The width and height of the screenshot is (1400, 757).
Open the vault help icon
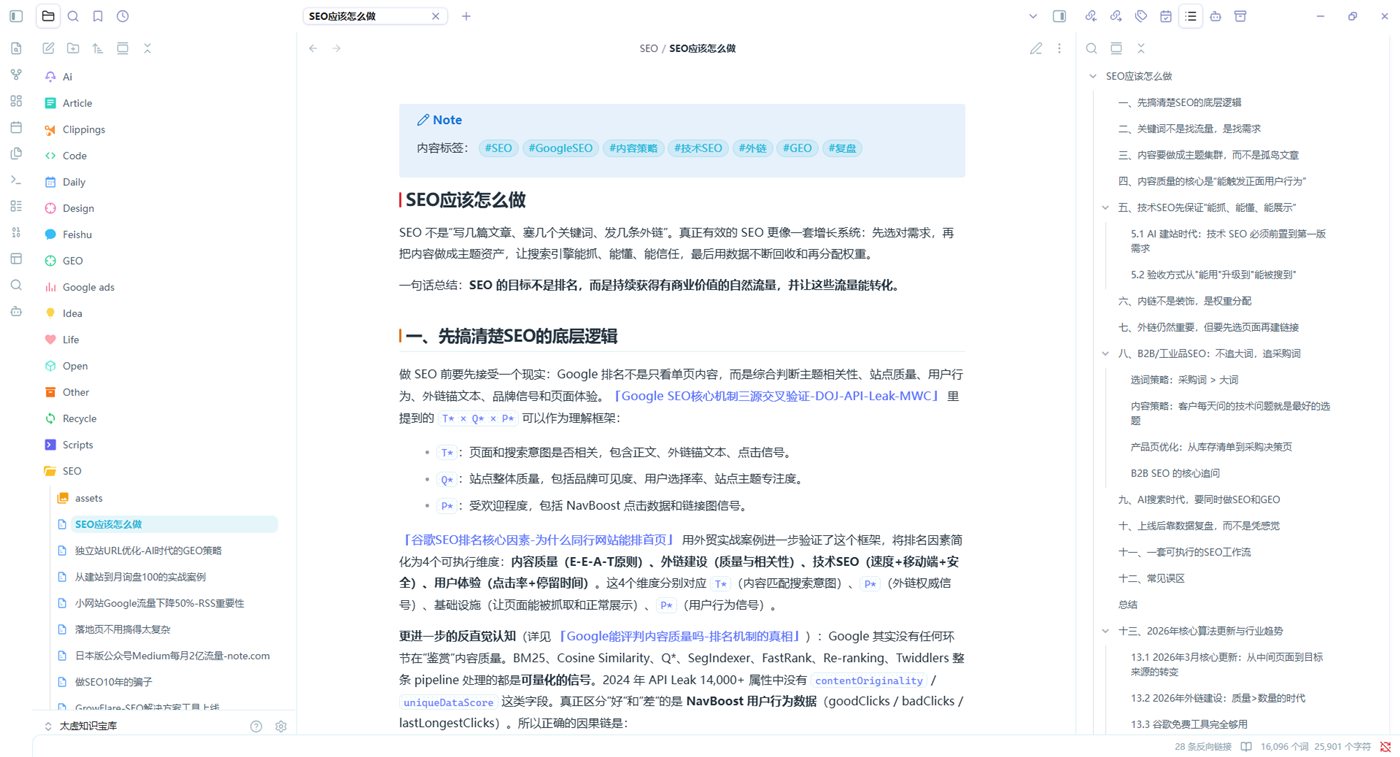point(256,726)
